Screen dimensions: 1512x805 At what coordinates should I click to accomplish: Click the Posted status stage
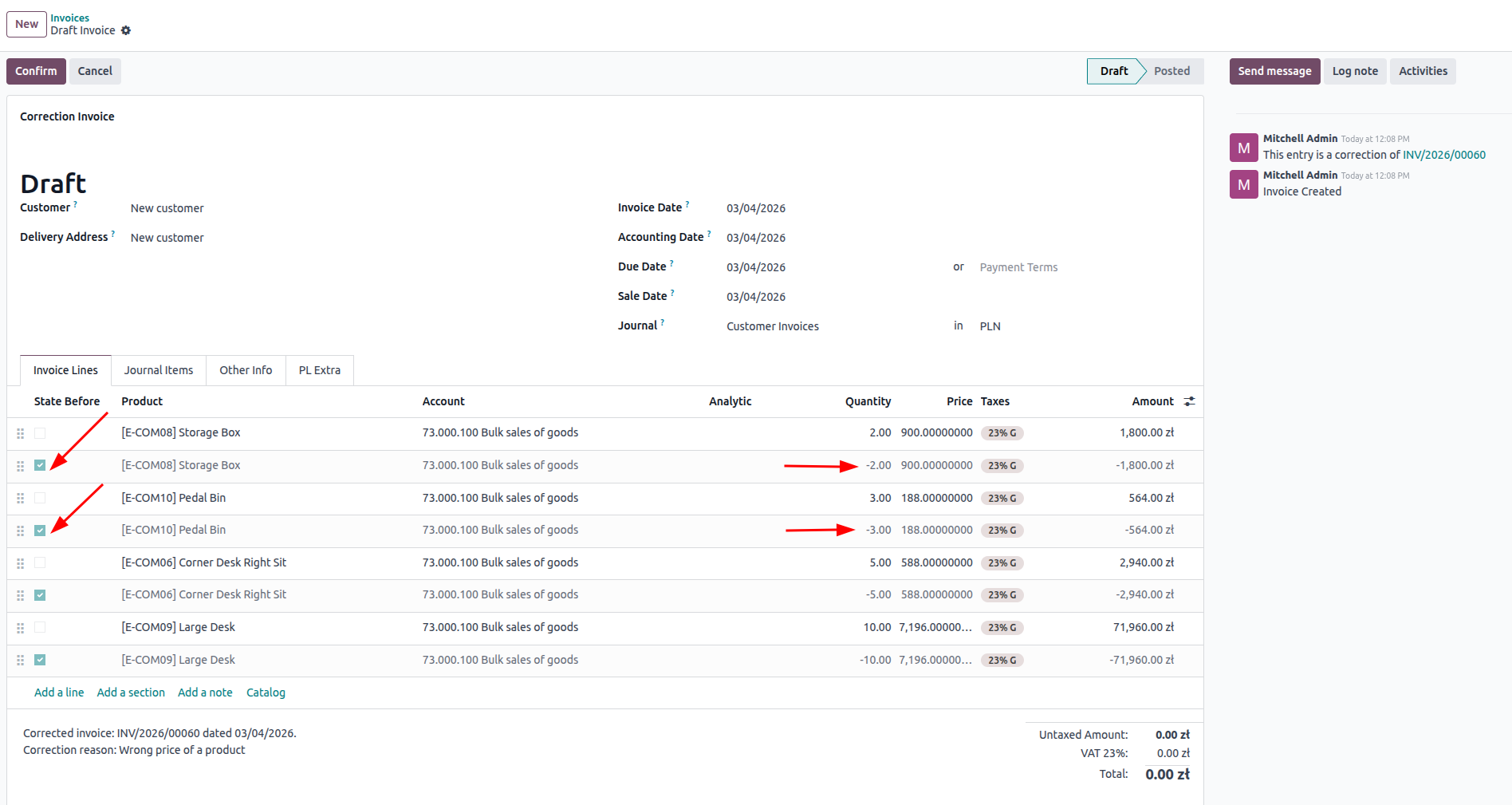[1171, 71]
